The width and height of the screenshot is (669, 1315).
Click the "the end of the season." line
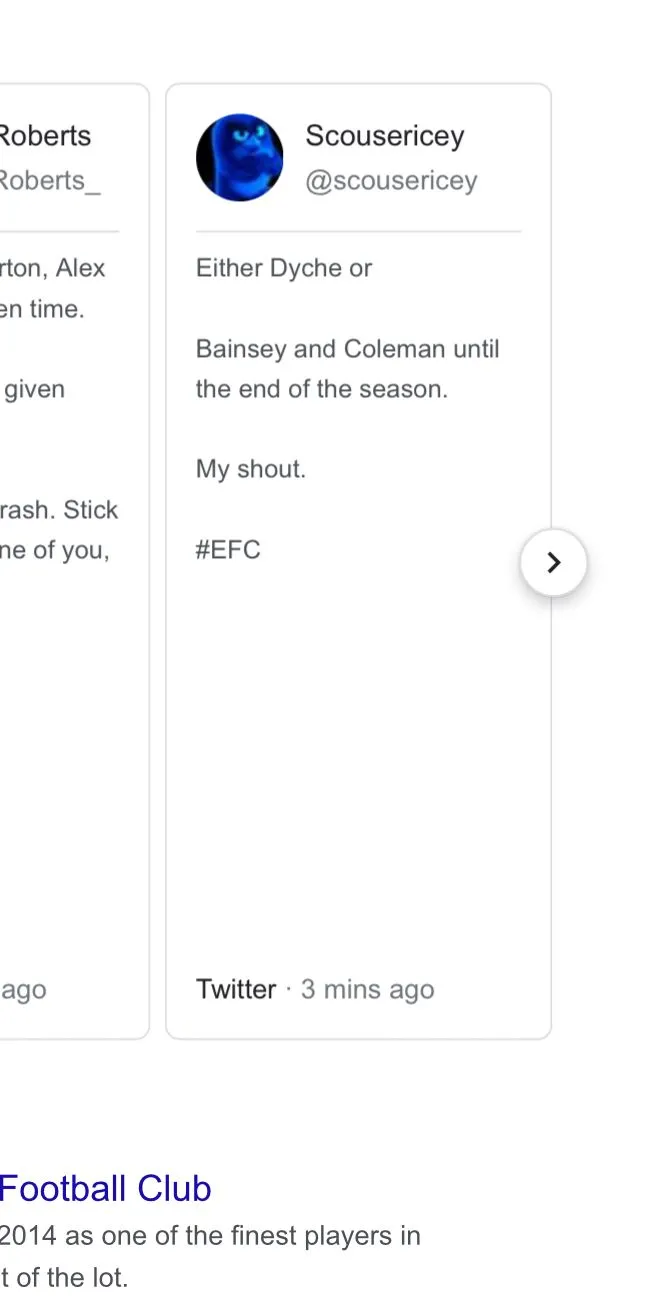point(321,389)
